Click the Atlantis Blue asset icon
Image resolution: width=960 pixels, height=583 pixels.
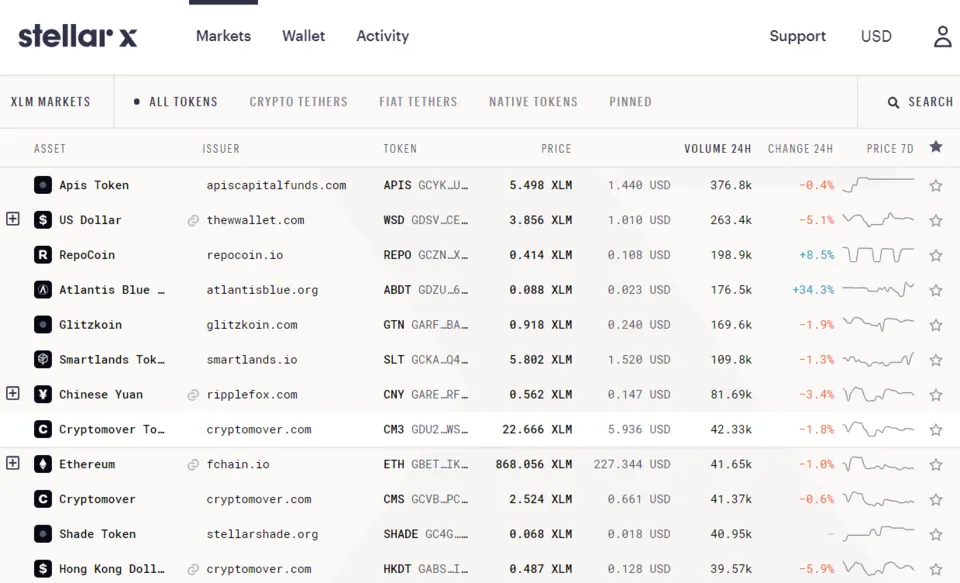(x=42, y=290)
